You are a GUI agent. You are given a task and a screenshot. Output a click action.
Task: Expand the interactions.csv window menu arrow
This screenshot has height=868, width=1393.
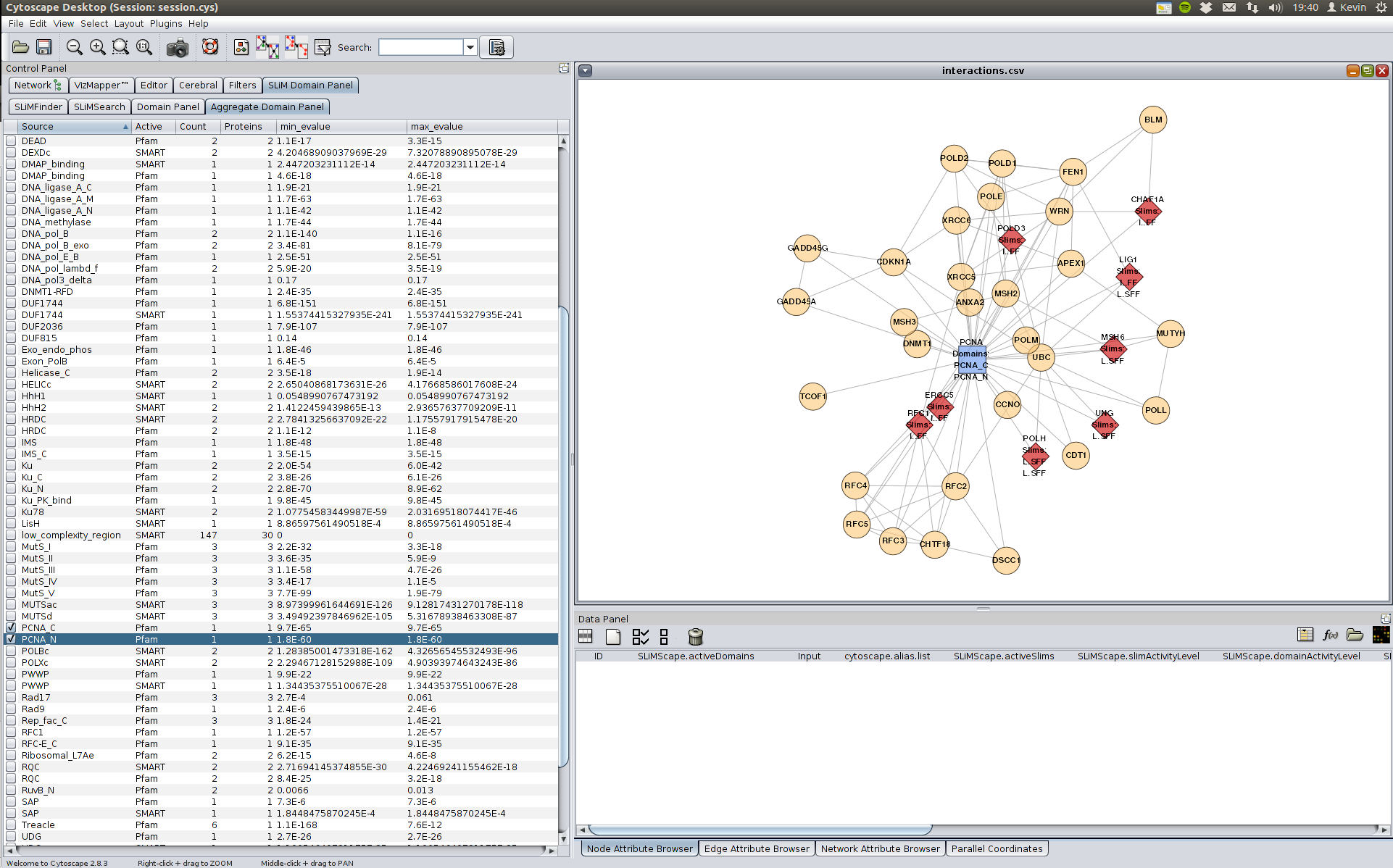[x=586, y=71]
